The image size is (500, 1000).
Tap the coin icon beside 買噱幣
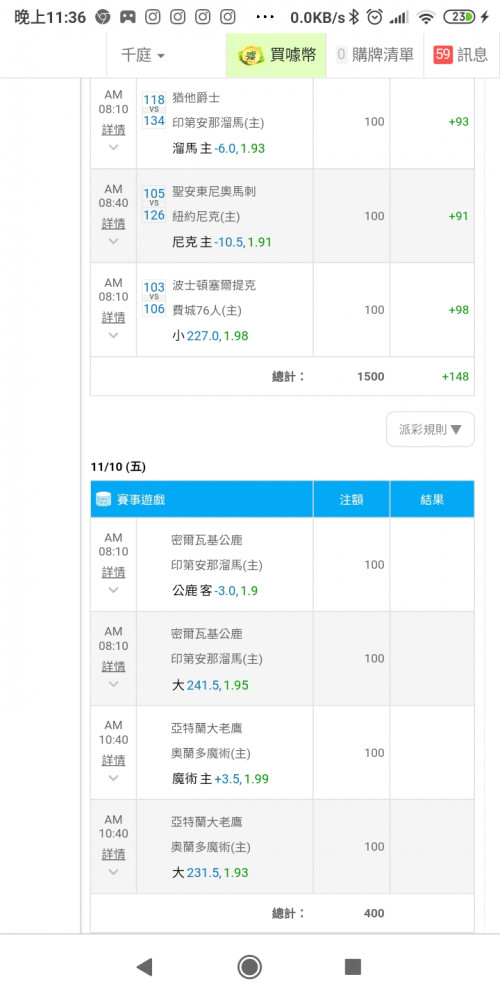click(251, 55)
